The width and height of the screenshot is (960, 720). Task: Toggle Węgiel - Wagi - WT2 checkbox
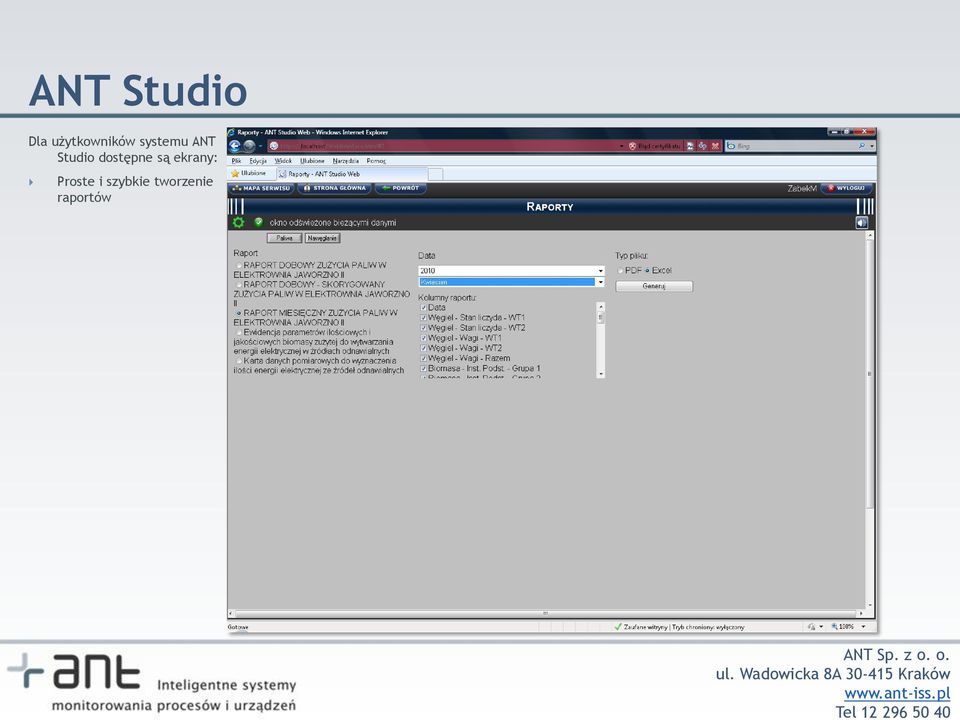pos(423,348)
